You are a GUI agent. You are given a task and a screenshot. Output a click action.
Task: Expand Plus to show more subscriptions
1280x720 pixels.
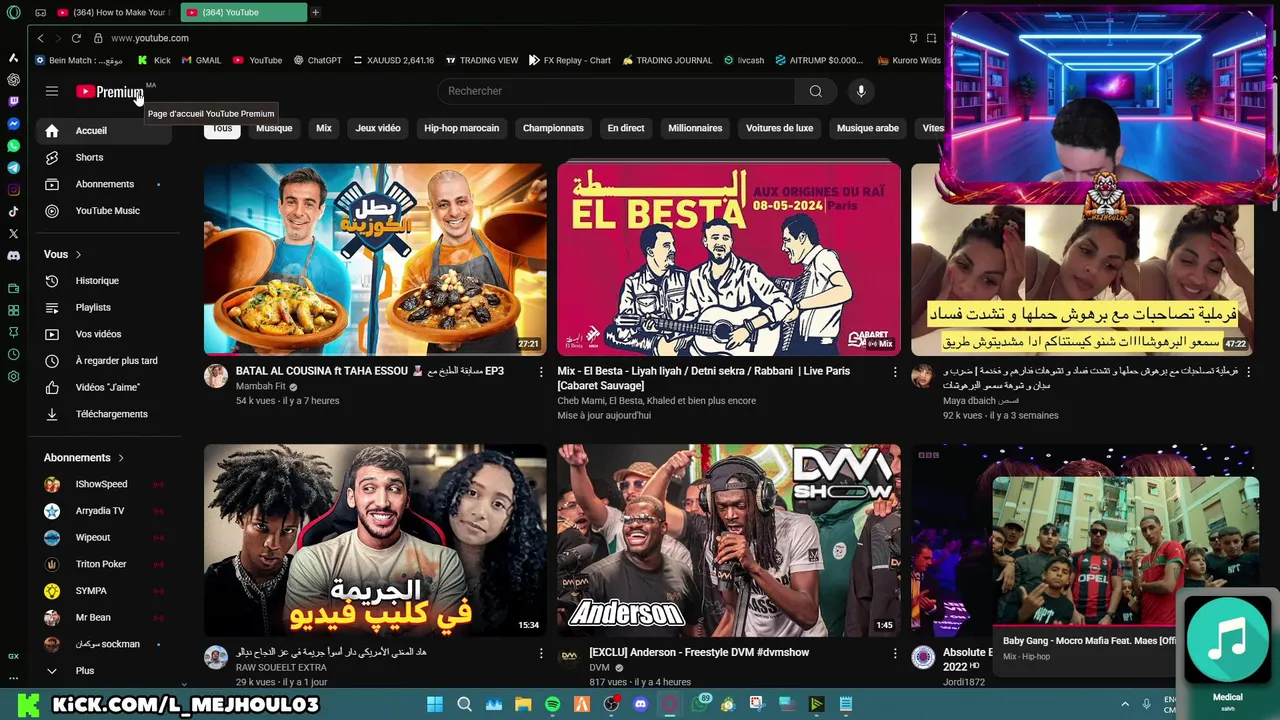pyautogui.click(x=104, y=671)
